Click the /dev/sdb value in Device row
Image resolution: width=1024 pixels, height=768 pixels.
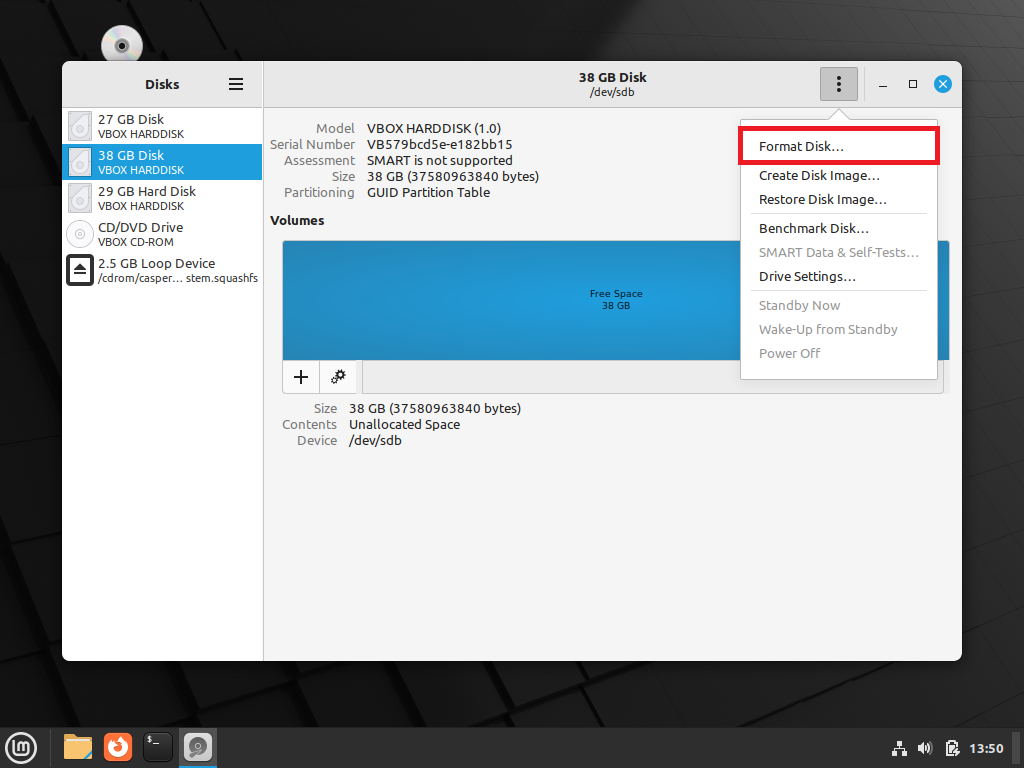coord(375,441)
